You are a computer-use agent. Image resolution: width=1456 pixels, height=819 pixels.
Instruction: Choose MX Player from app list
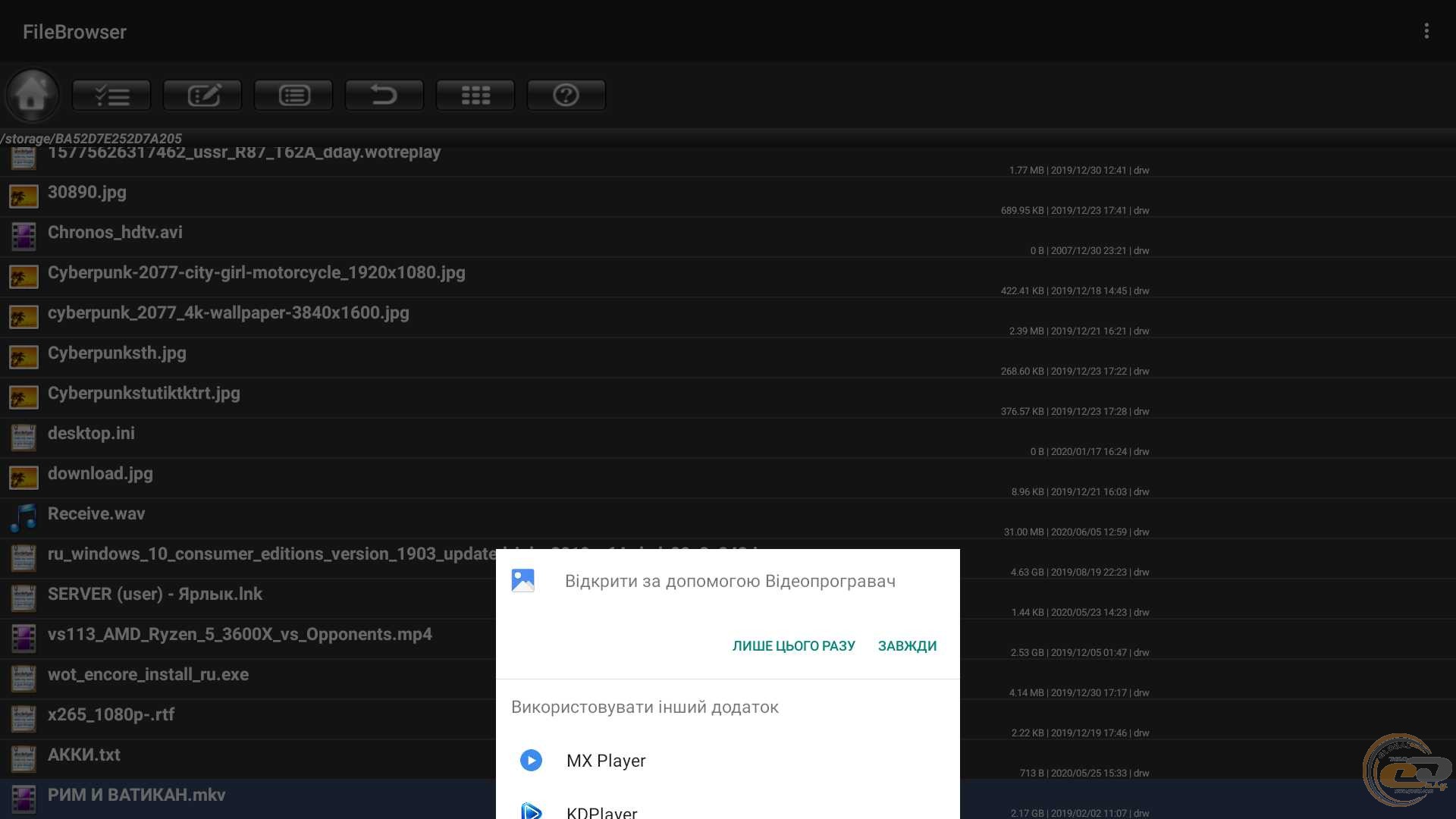605,761
